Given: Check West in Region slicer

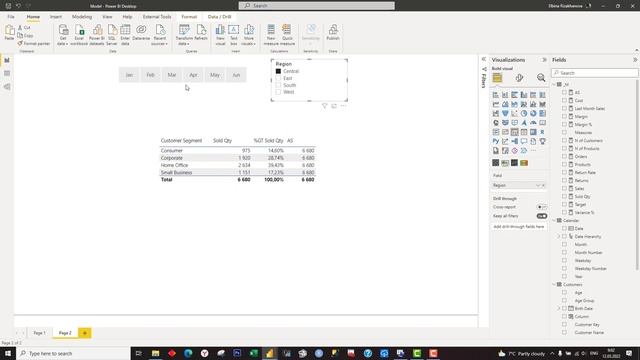Looking at the screenshot, I should 278,92.
